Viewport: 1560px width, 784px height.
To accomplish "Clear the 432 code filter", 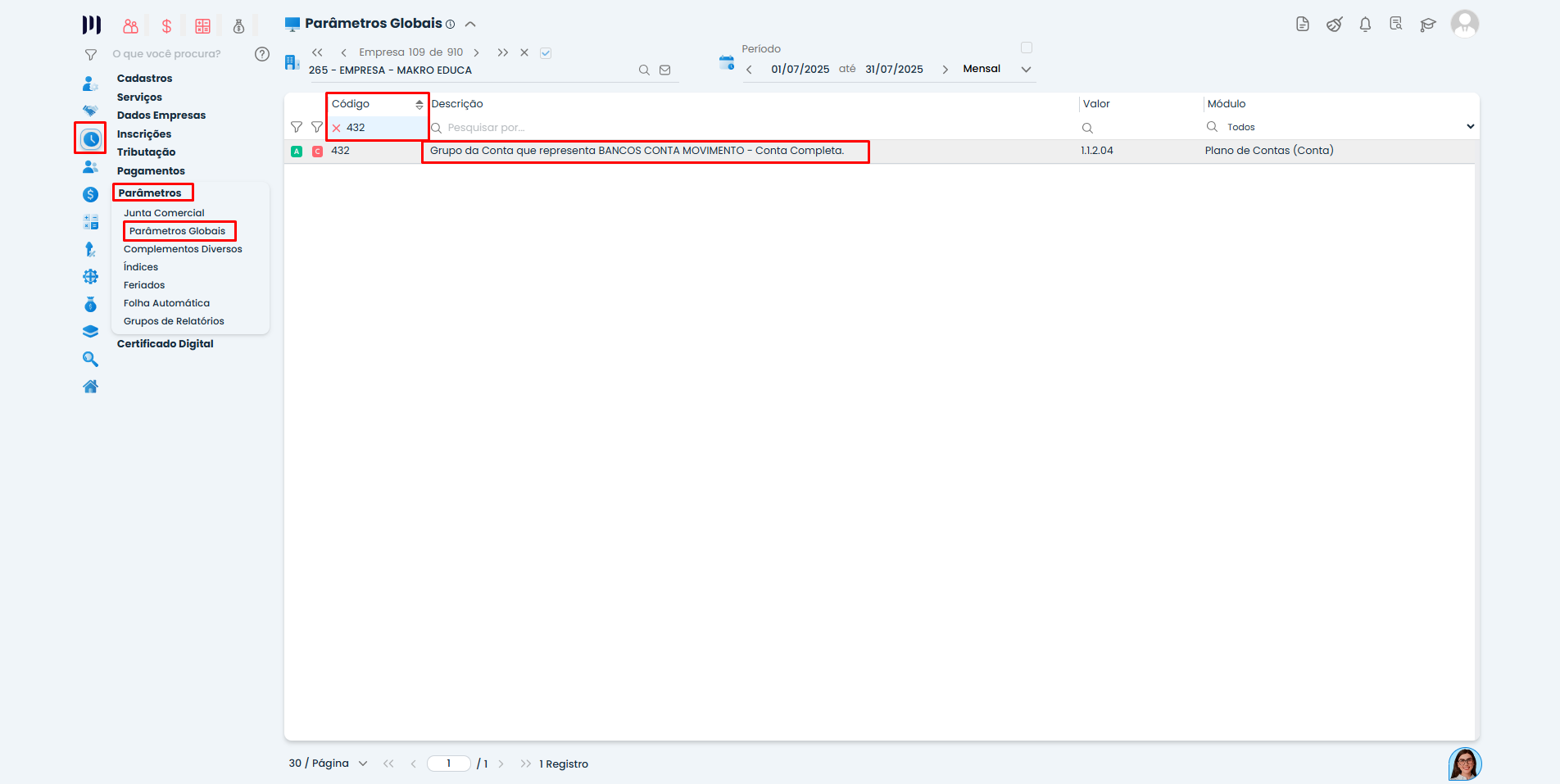I will [336, 128].
